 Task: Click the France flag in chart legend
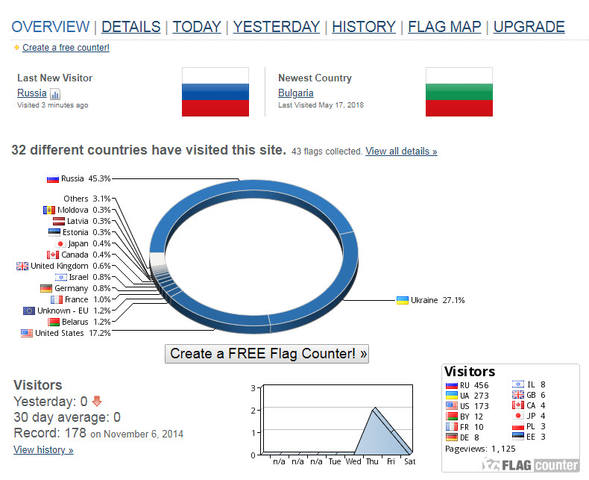56,300
